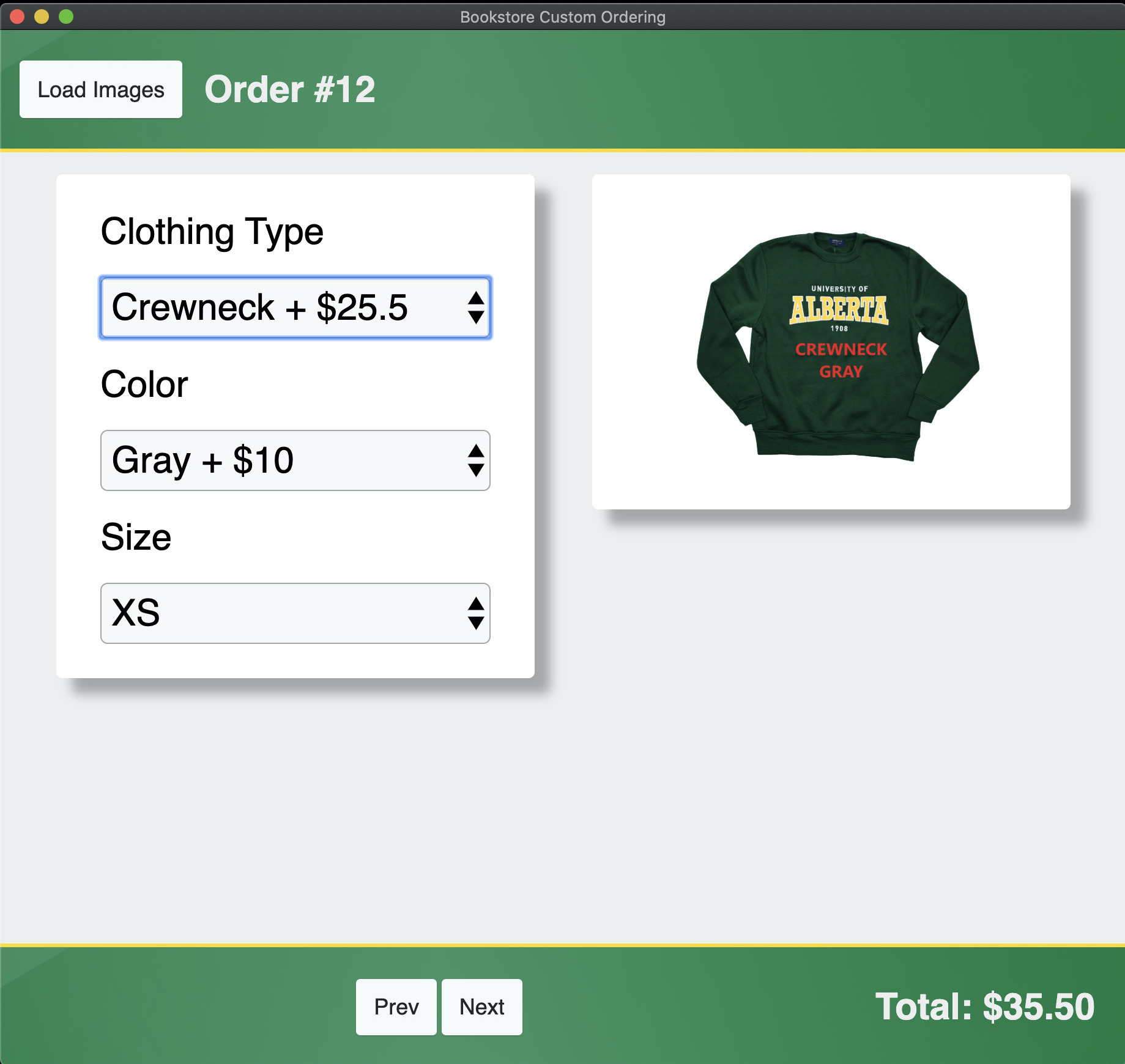Click the Load Images button
The image size is (1125, 1064).
click(x=101, y=89)
